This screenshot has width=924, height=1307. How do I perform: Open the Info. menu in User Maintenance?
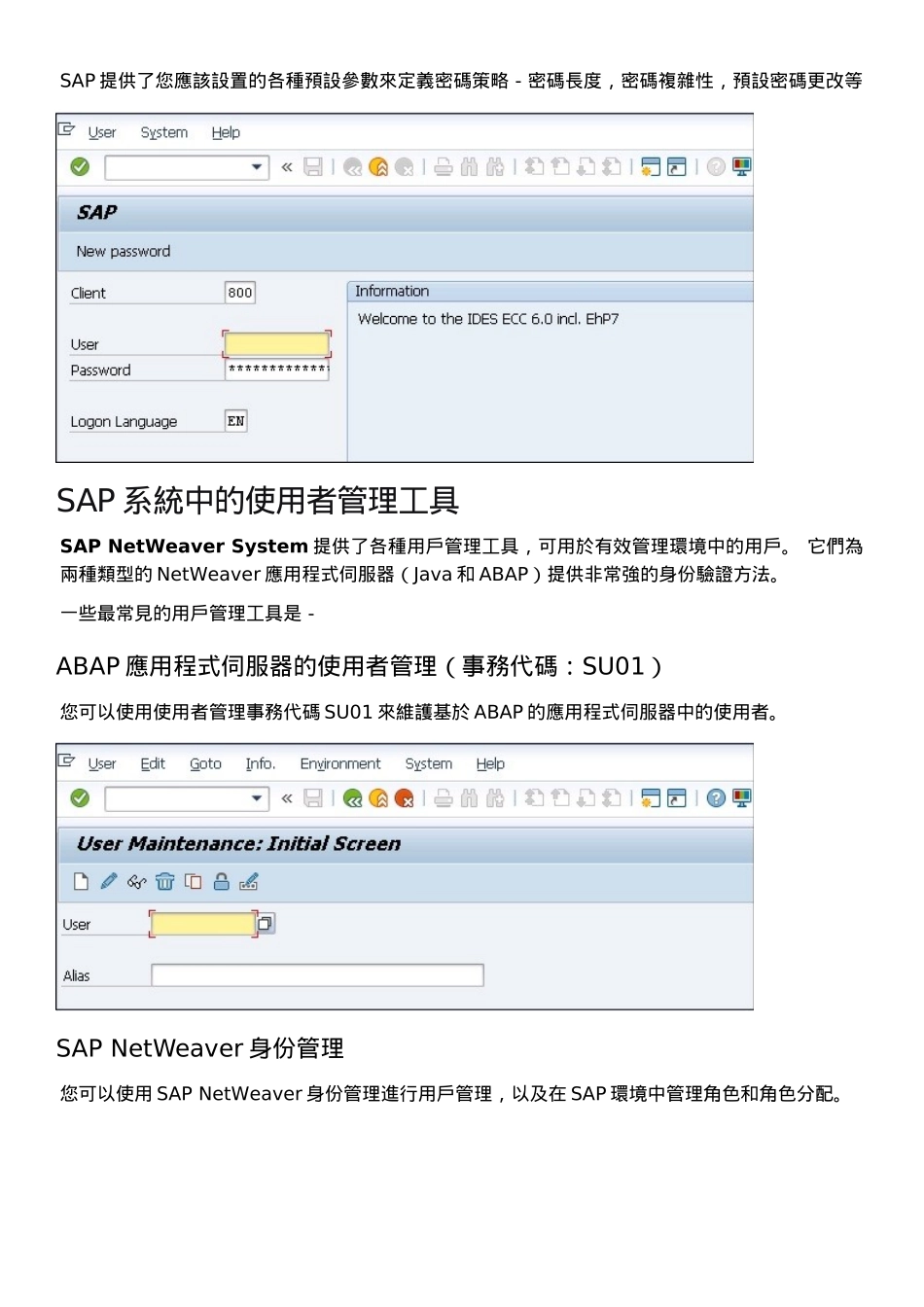[x=260, y=763]
